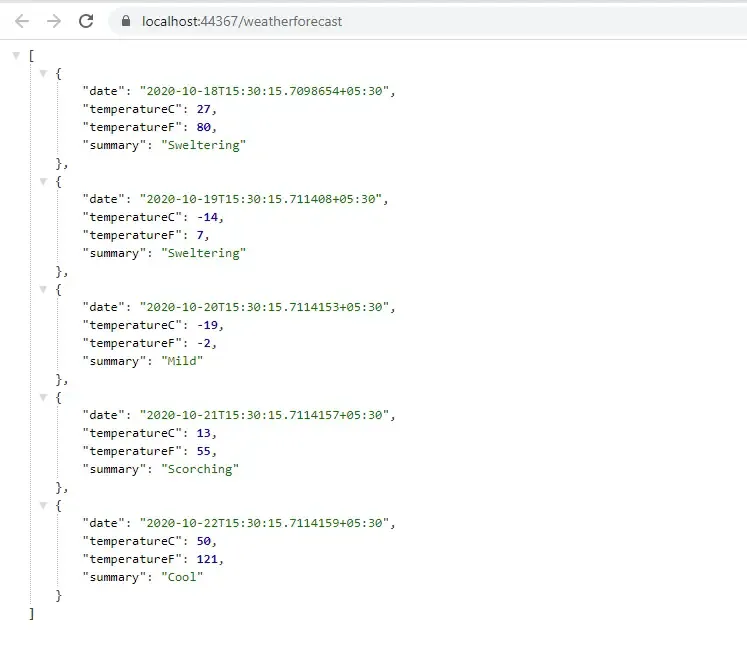Collapse the root JSON array
This screenshot has width=747, height=653.
pos(16,55)
